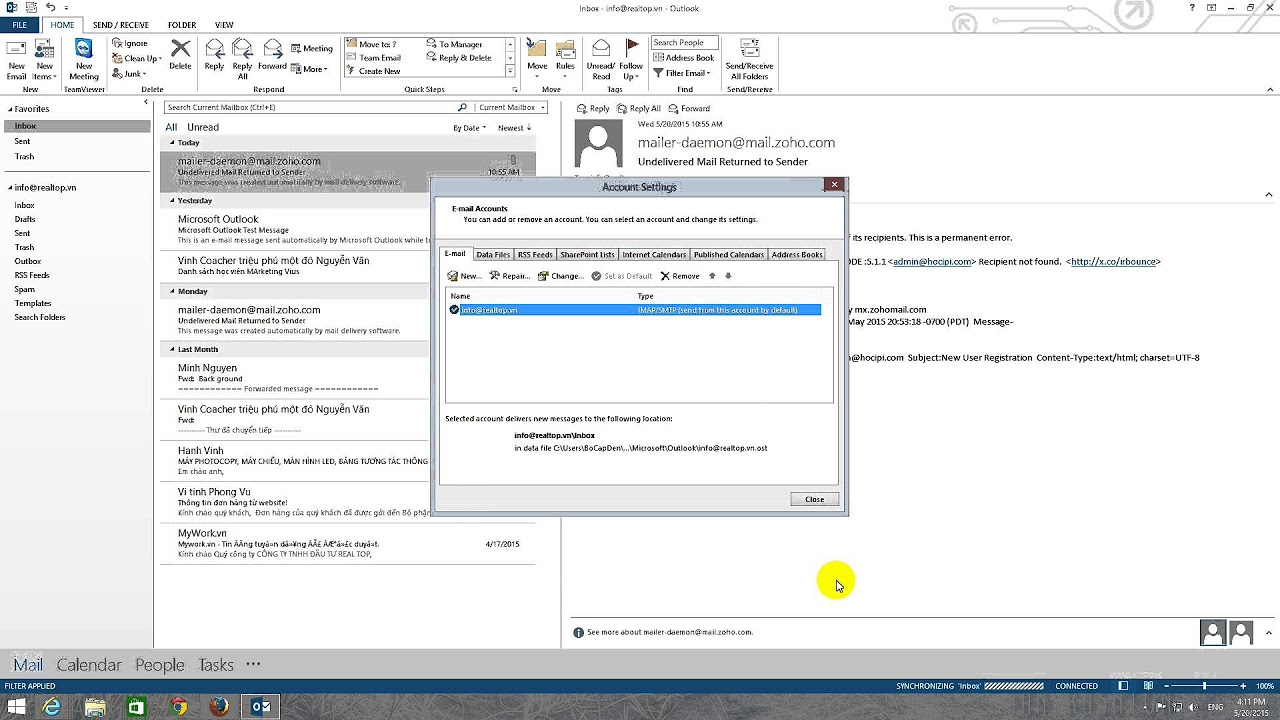
Task: Open the Published Calendars tab
Action: pyautogui.click(x=728, y=255)
